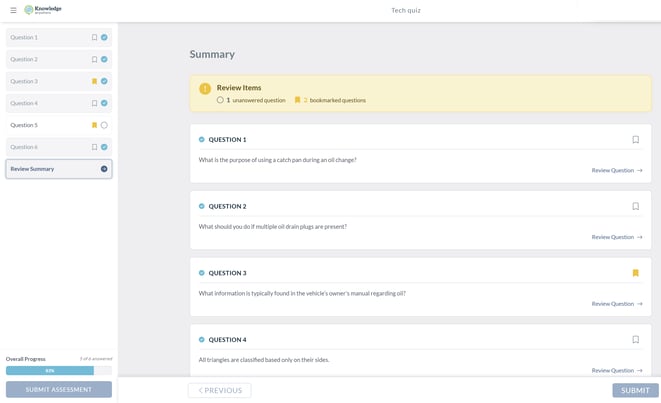The image size is (661, 403).
Task: Click unanswered status circle on Question 5
Action: 104,125
